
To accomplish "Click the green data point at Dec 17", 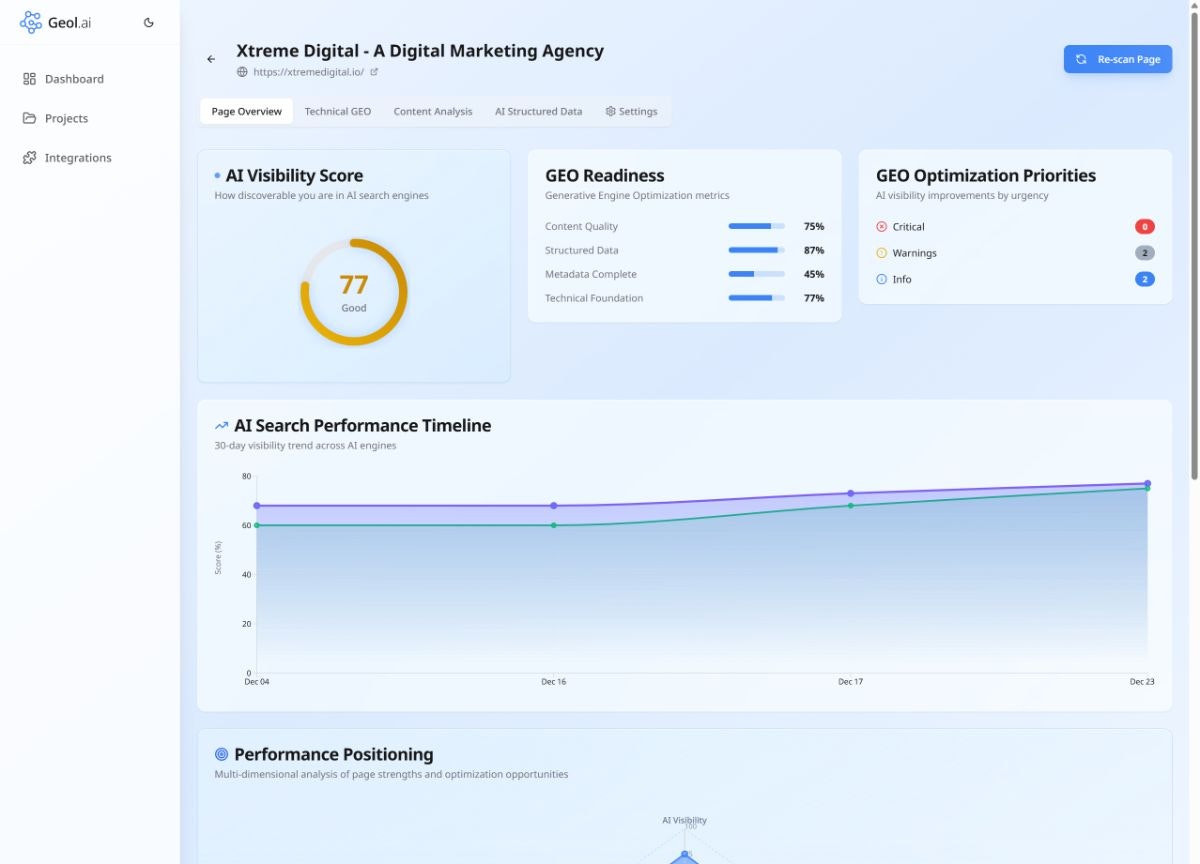I will point(851,506).
